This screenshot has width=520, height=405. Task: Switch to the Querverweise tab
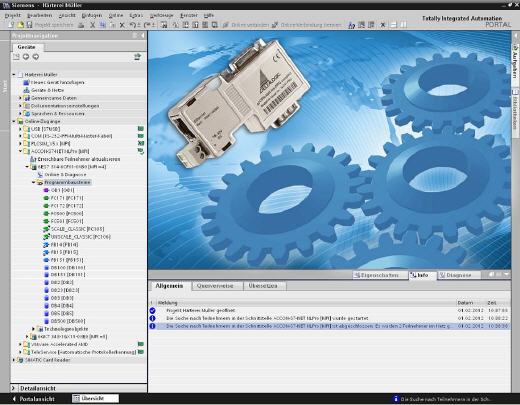(215, 286)
